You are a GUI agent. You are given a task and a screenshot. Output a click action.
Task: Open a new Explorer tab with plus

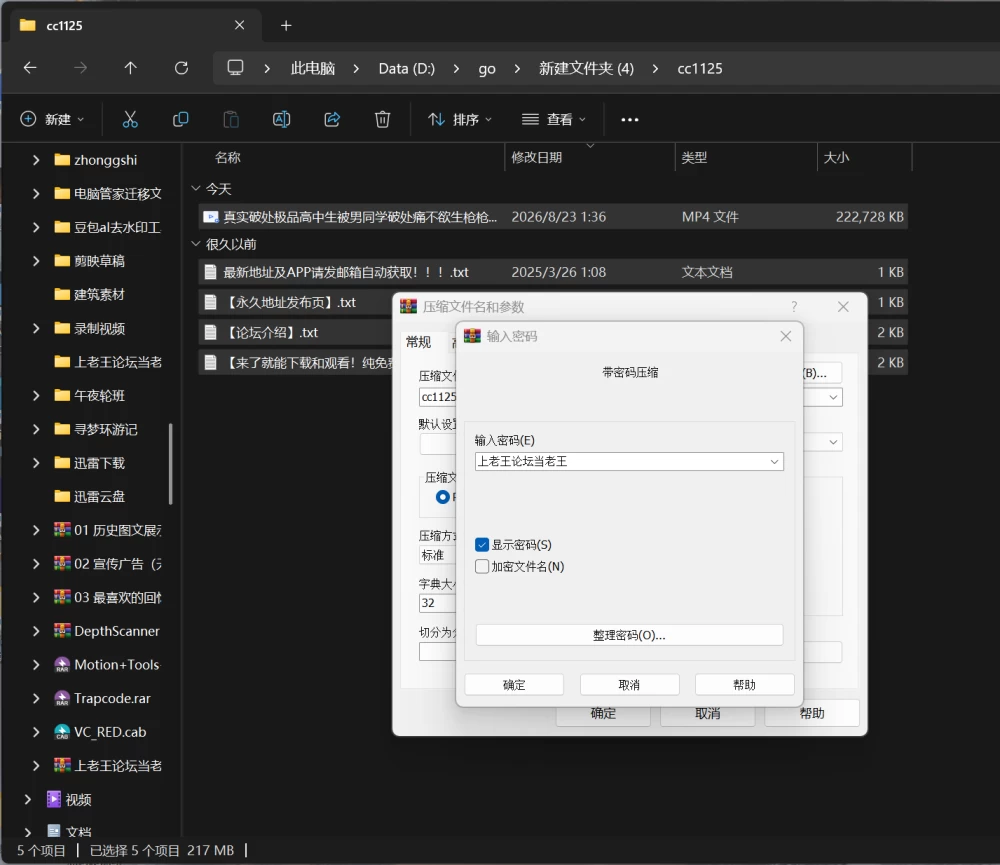point(286,26)
